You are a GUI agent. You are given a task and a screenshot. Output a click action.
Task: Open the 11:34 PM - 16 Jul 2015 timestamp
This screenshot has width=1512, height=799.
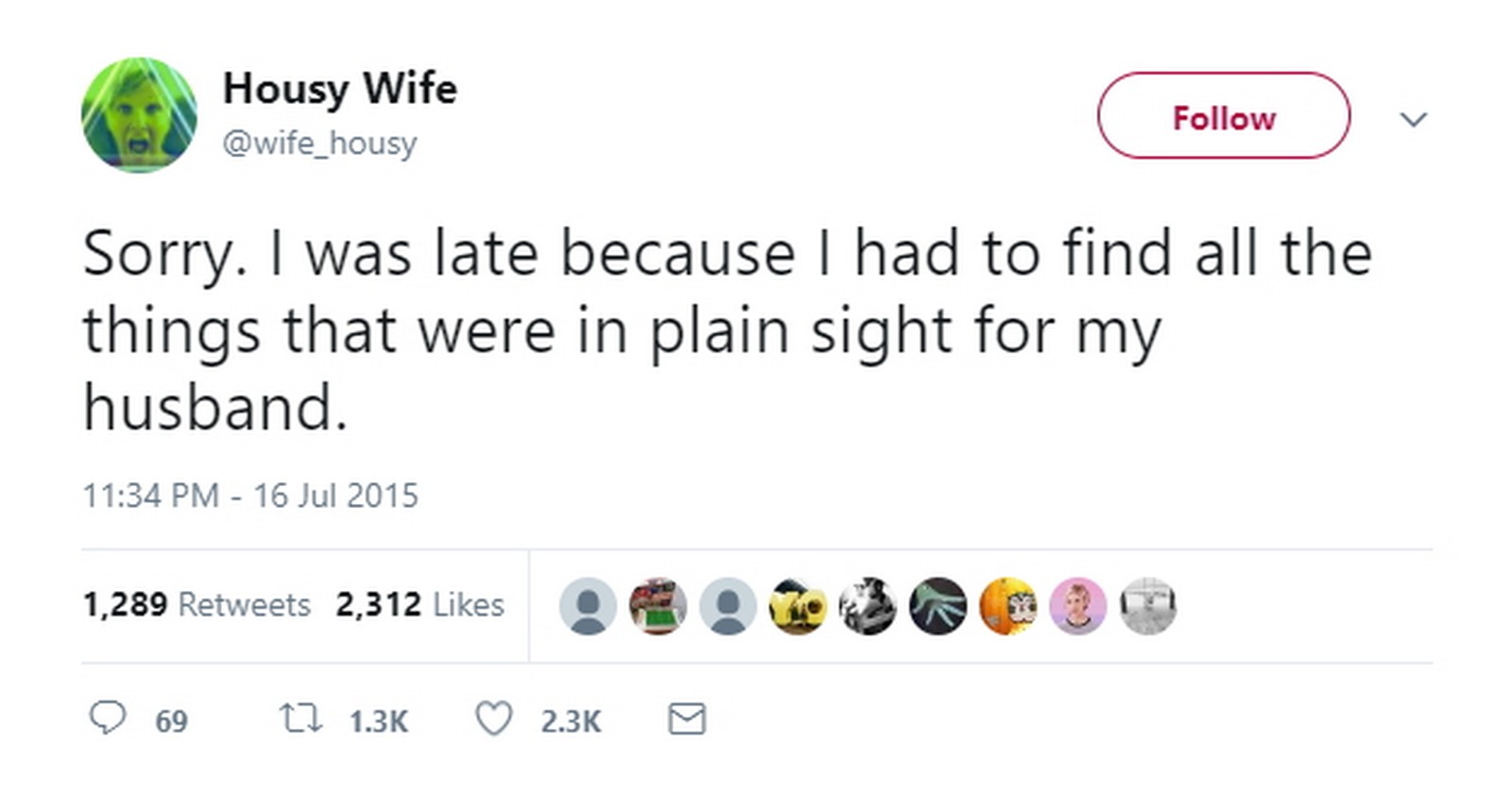[250, 495]
